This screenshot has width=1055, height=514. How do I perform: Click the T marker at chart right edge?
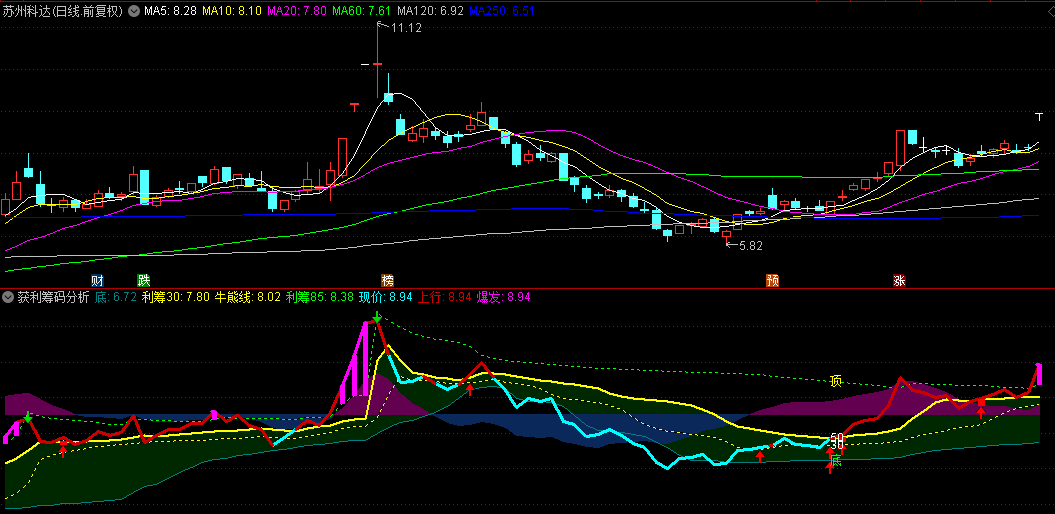(x=1040, y=116)
